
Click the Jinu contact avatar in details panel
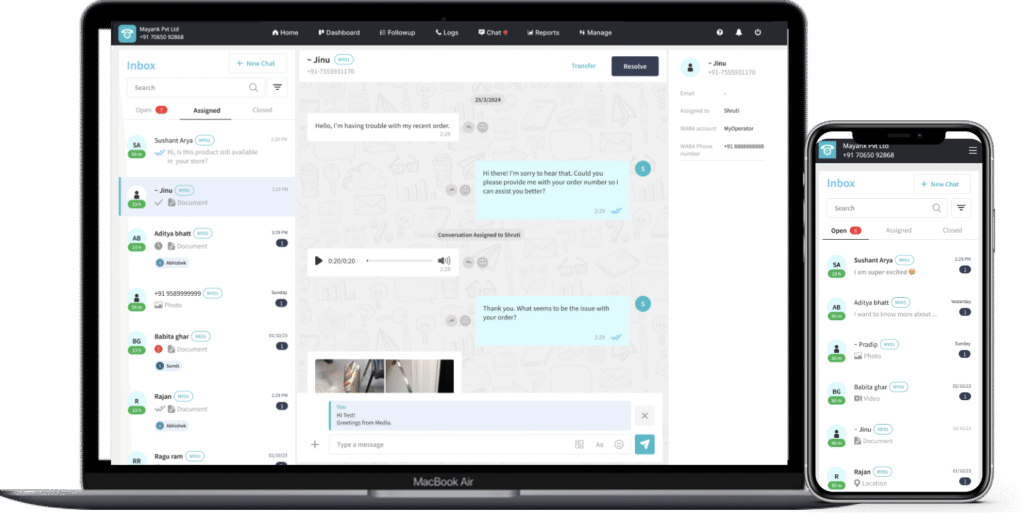pos(690,67)
